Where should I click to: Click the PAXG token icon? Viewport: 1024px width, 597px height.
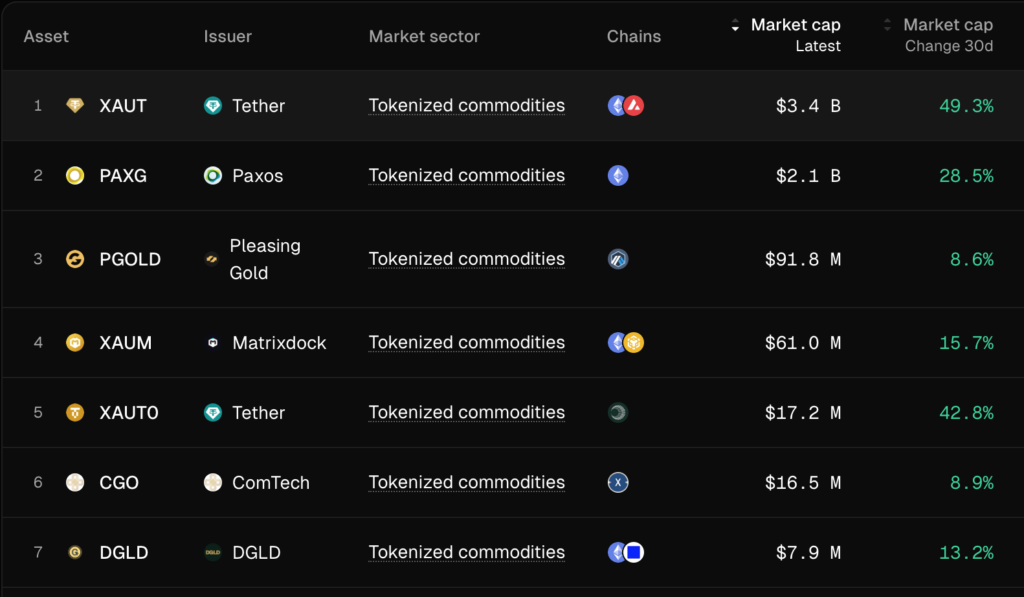pos(75,176)
